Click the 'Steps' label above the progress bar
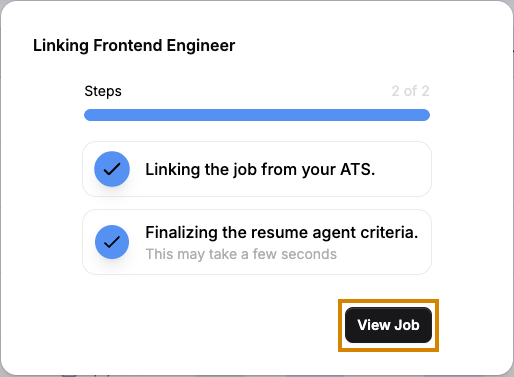Viewport: 514px width, 377px height. 103,91
